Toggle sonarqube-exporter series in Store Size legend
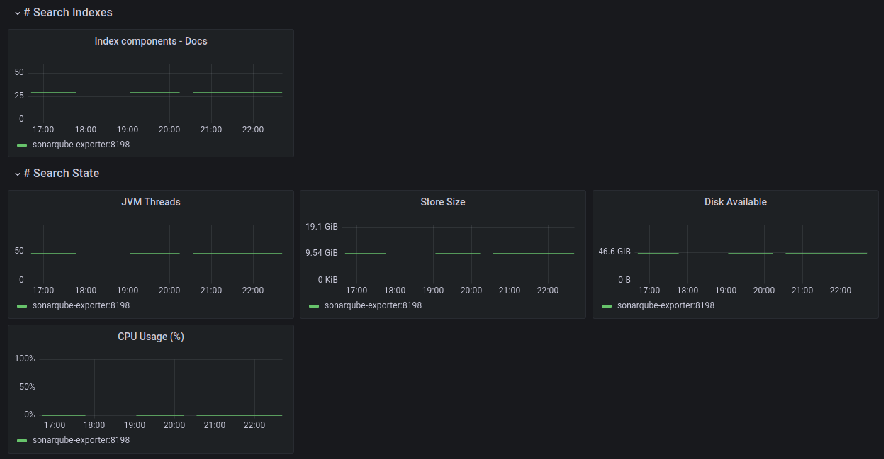The width and height of the screenshot is (884, 459). (x=373, y=305)
